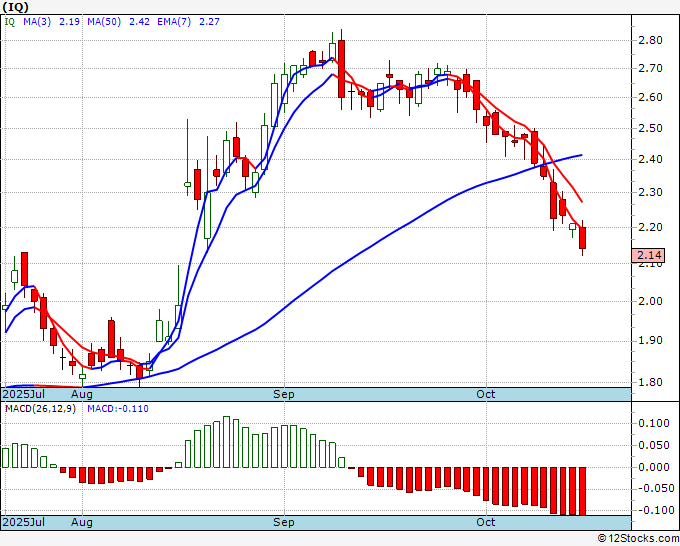Click the 1.90 price axis label
This screenshot has width=680, height=546.
[x=650, y=340]
